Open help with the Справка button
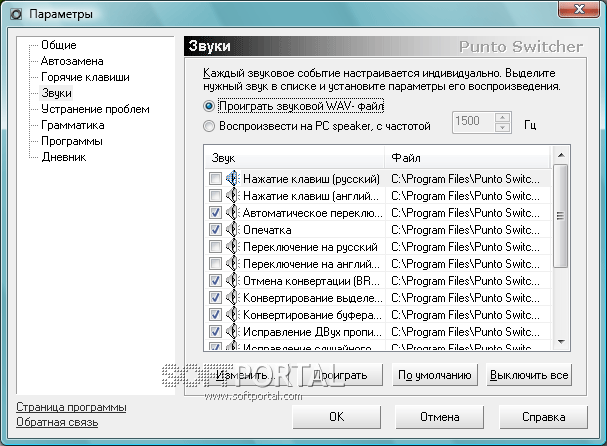The height and width of the screenshot is (446, 607). tap(544, 417)
